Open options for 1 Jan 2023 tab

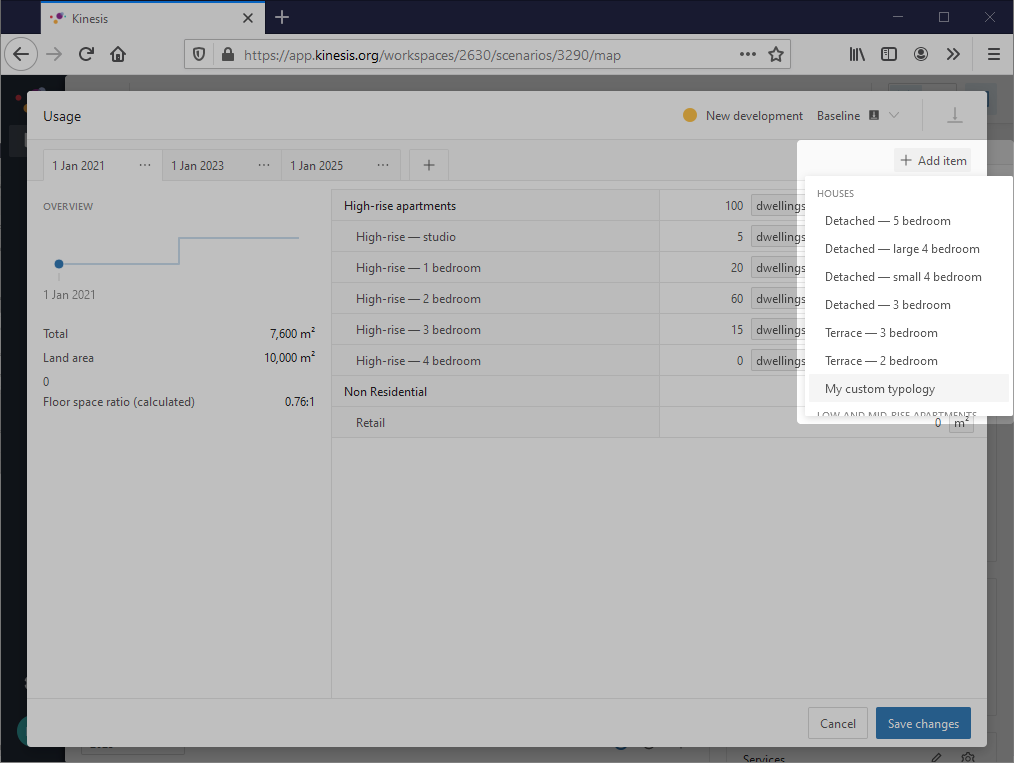coord(264,166)
